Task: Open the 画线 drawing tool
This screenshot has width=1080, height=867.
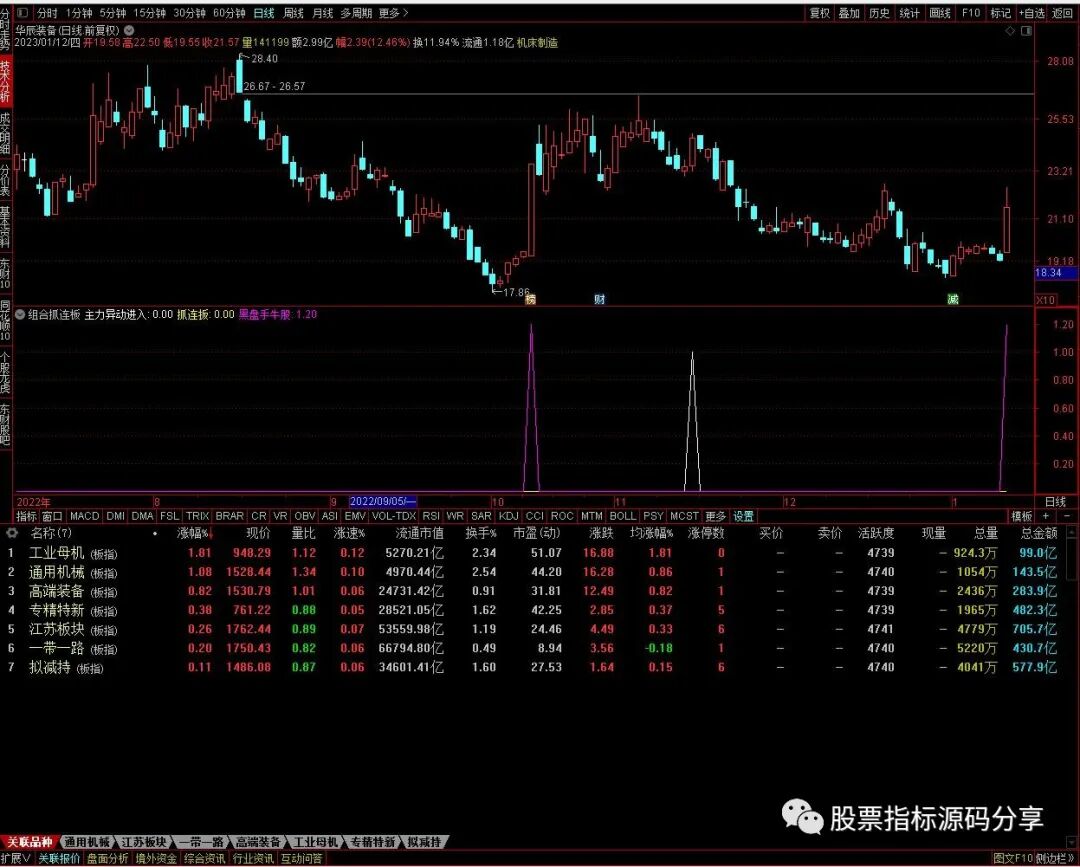Action: pyautogui.click(x=940, y=13)
